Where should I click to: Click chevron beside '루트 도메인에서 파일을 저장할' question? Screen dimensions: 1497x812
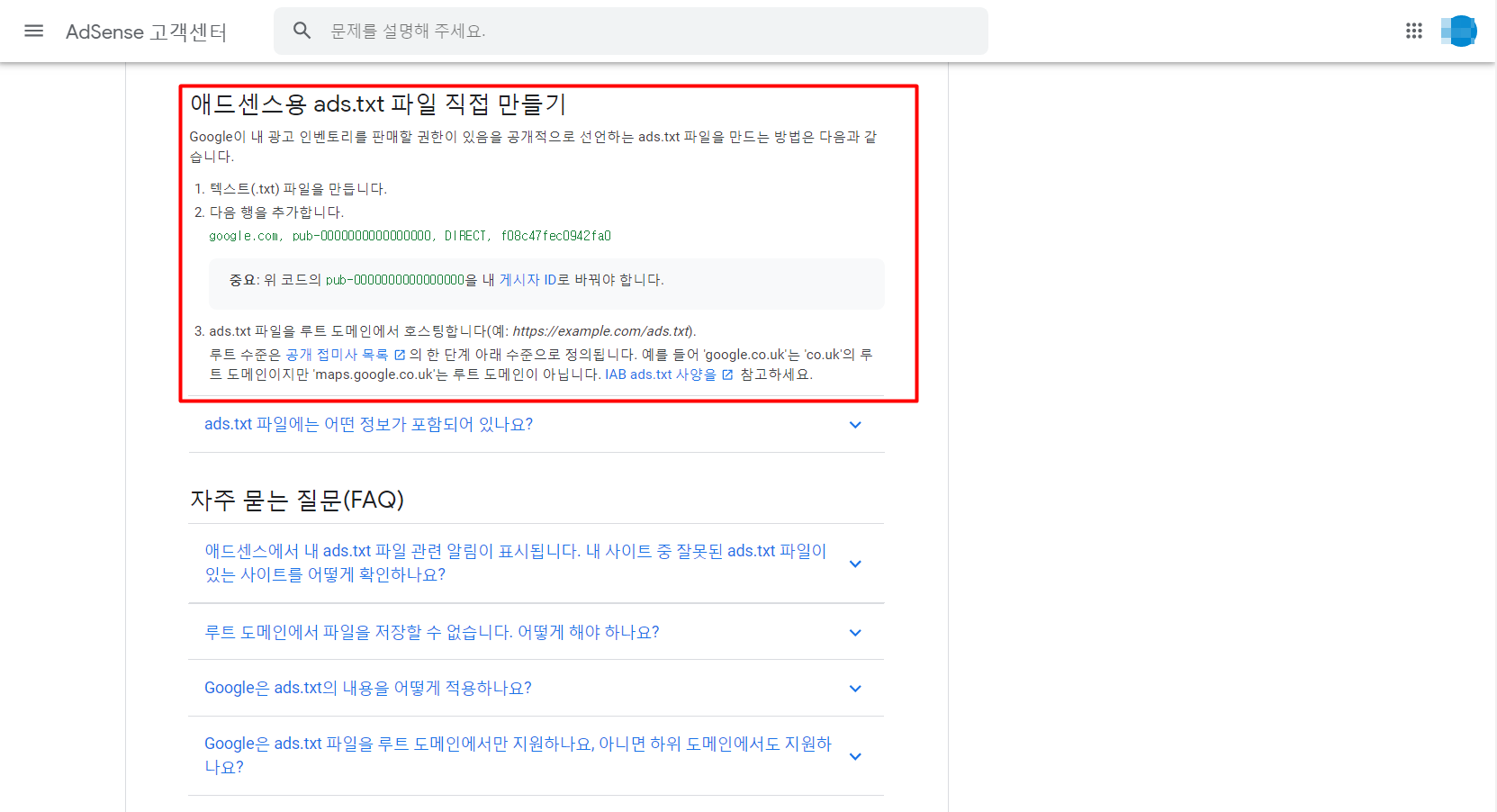(x=855, y=633)
